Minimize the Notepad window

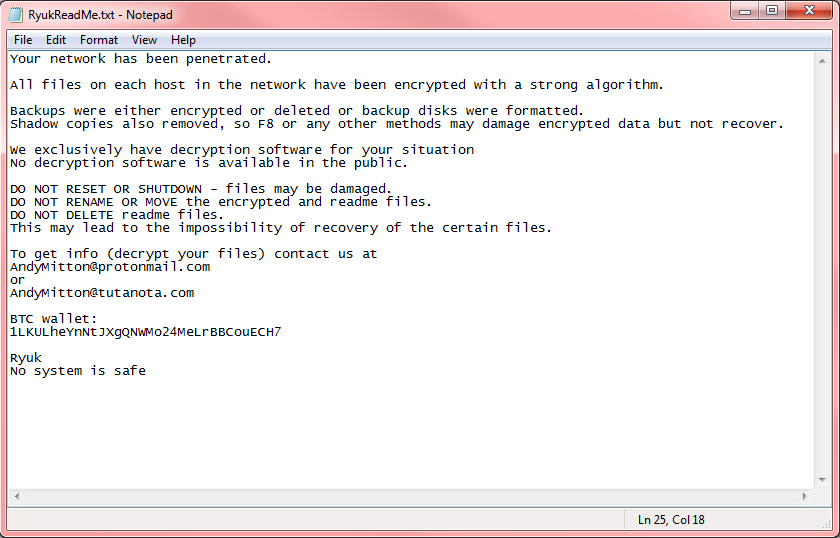[745, 11]
